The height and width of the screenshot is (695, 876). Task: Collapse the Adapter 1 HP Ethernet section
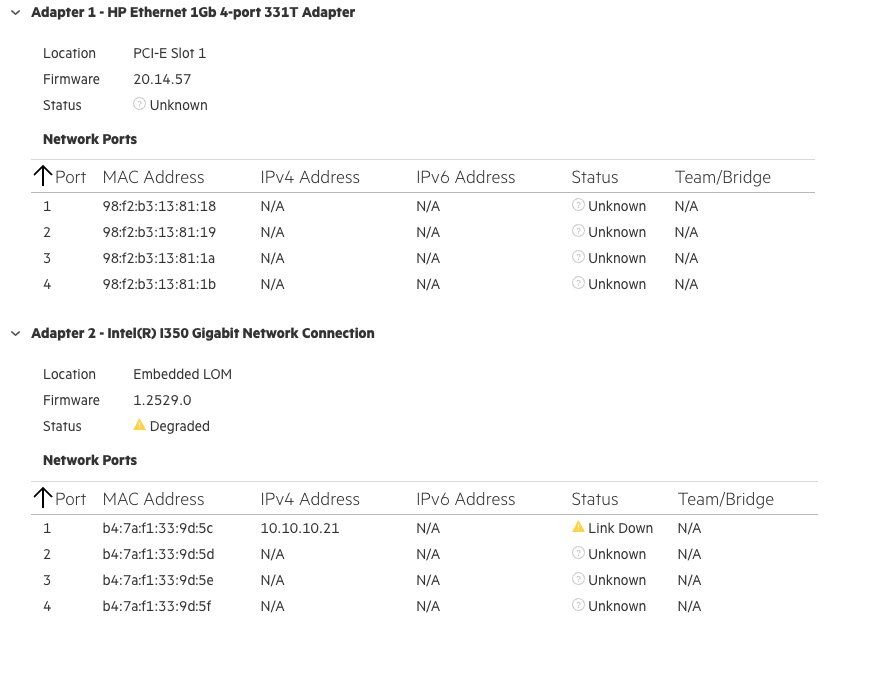click(x=16, y=12)
